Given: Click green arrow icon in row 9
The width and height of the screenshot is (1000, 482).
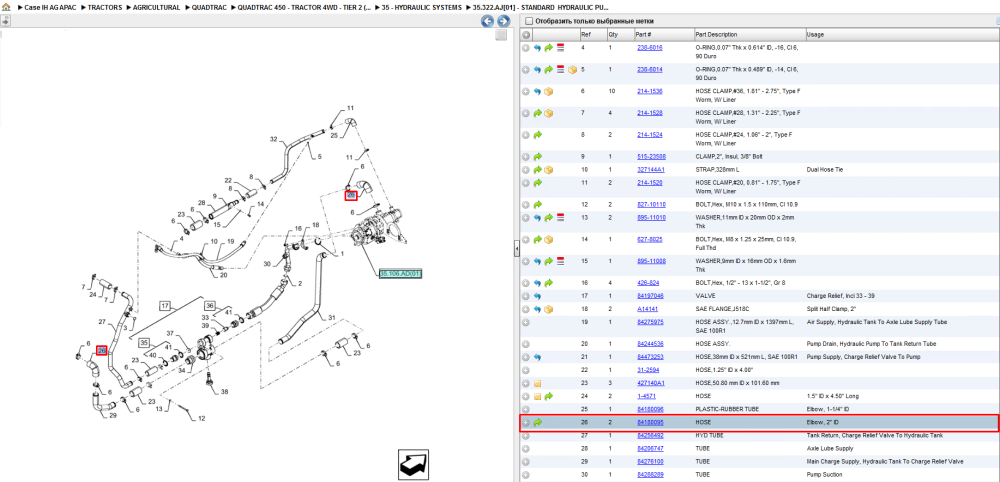Looking at the screenshot, I should 538,156.
